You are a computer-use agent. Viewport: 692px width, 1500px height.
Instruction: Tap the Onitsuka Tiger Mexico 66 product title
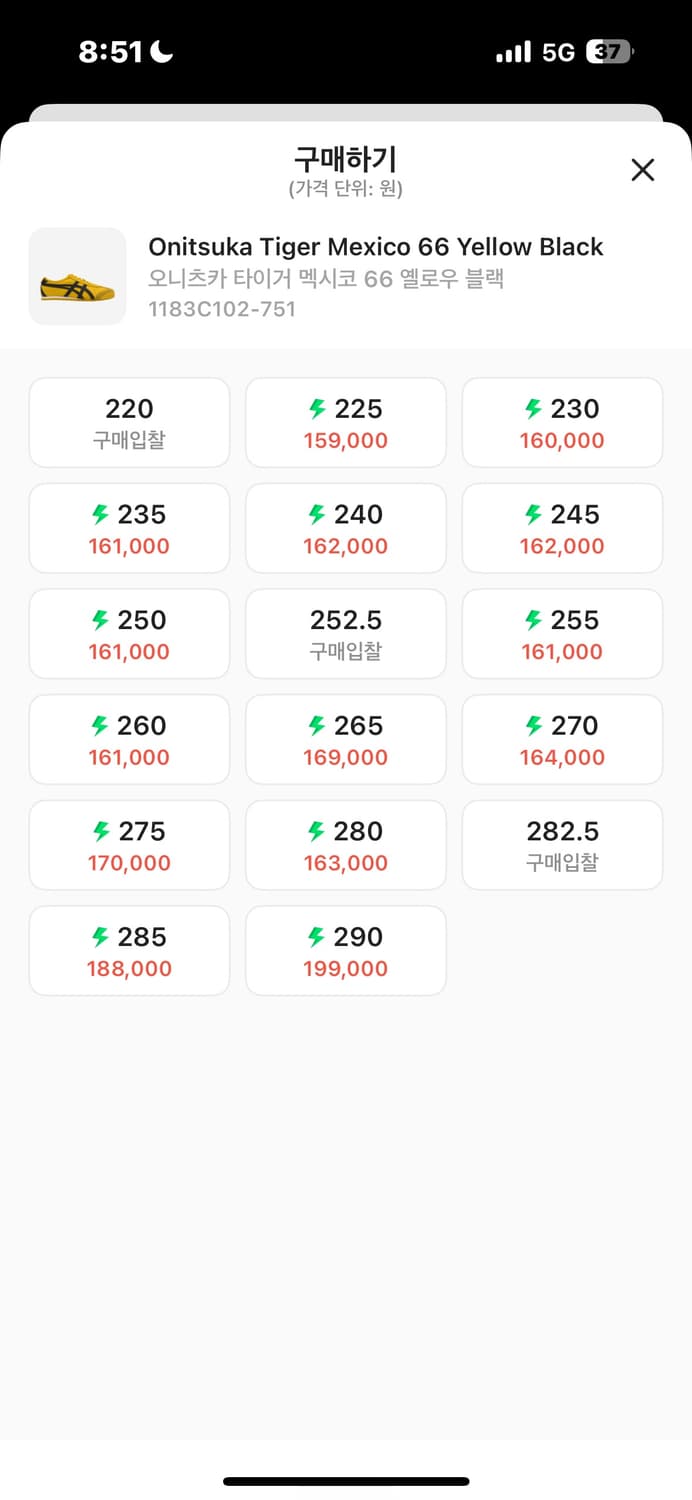[375, 247]
